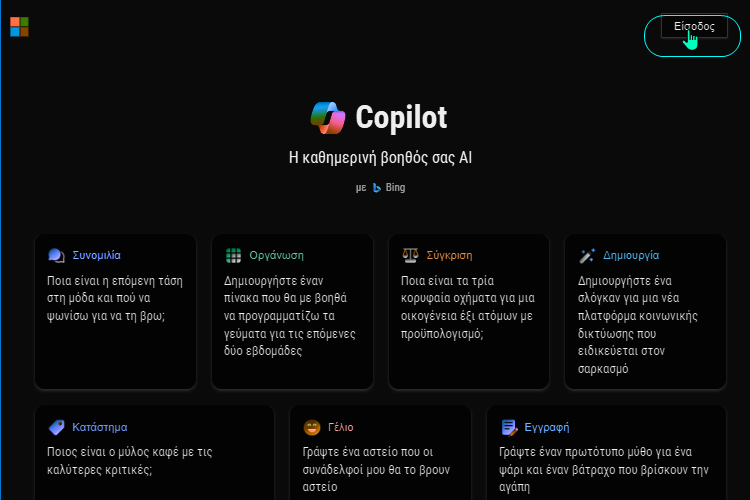Screen dimensions: 750x500
Task: Click the με Bing label text
Action: [380, 188]
